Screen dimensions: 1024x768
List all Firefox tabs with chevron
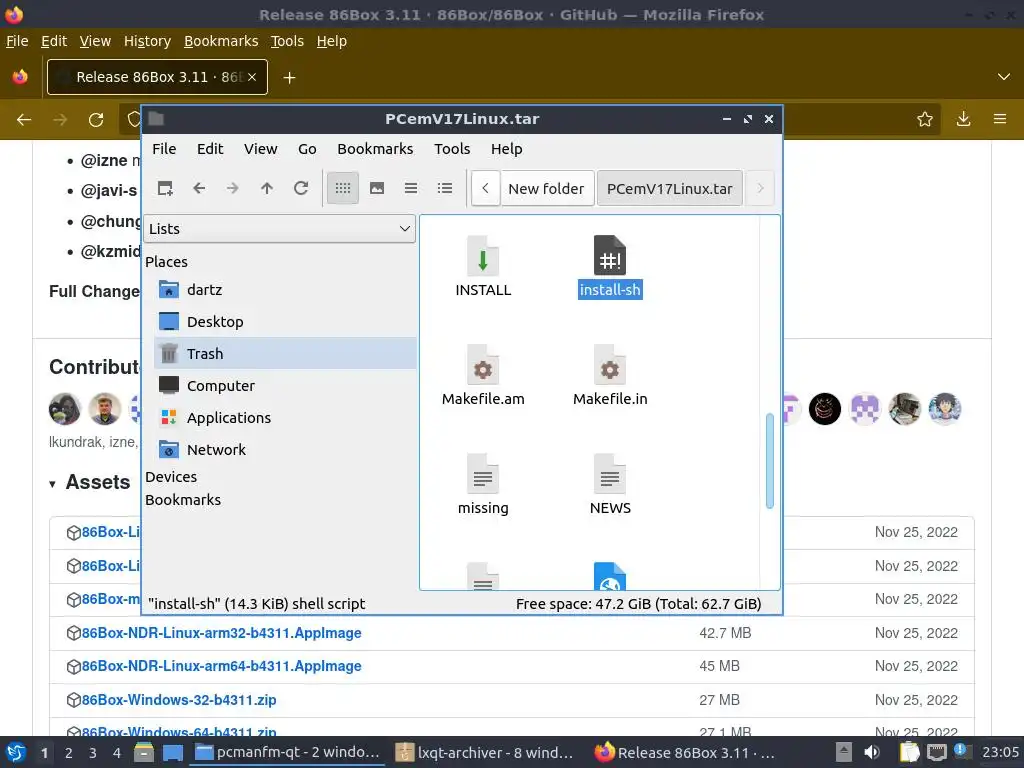(x=1004, y=77)
